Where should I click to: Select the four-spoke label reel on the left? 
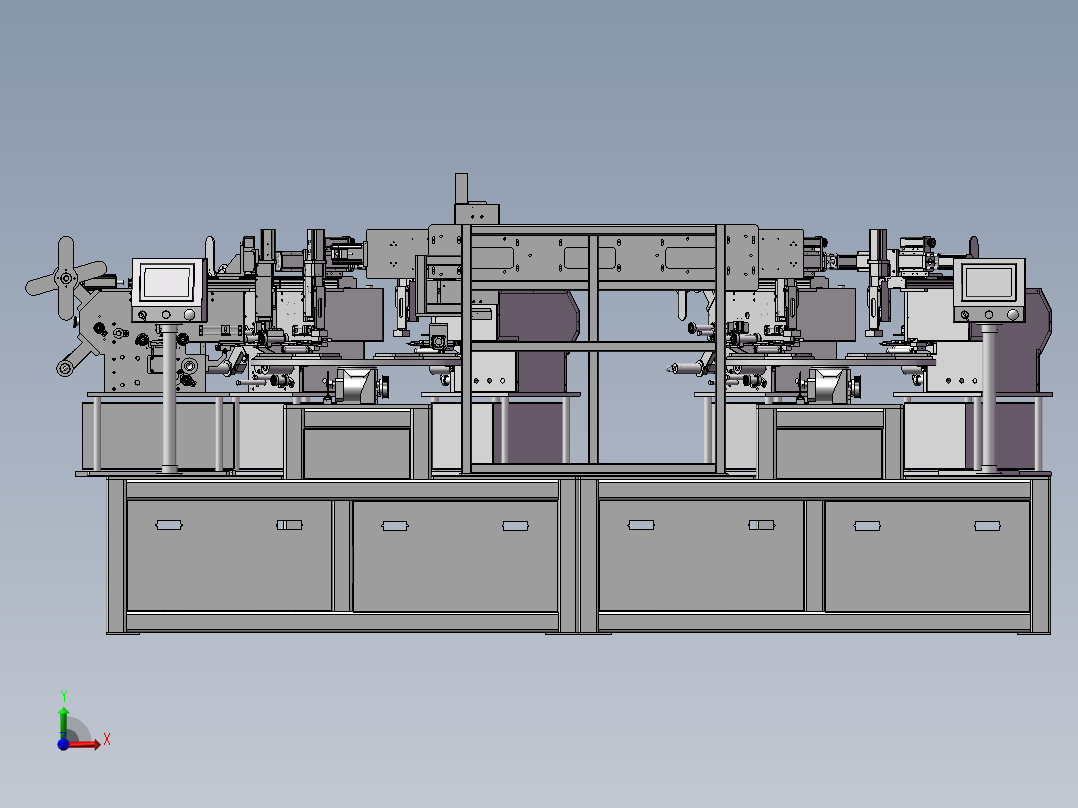(66, 279)
